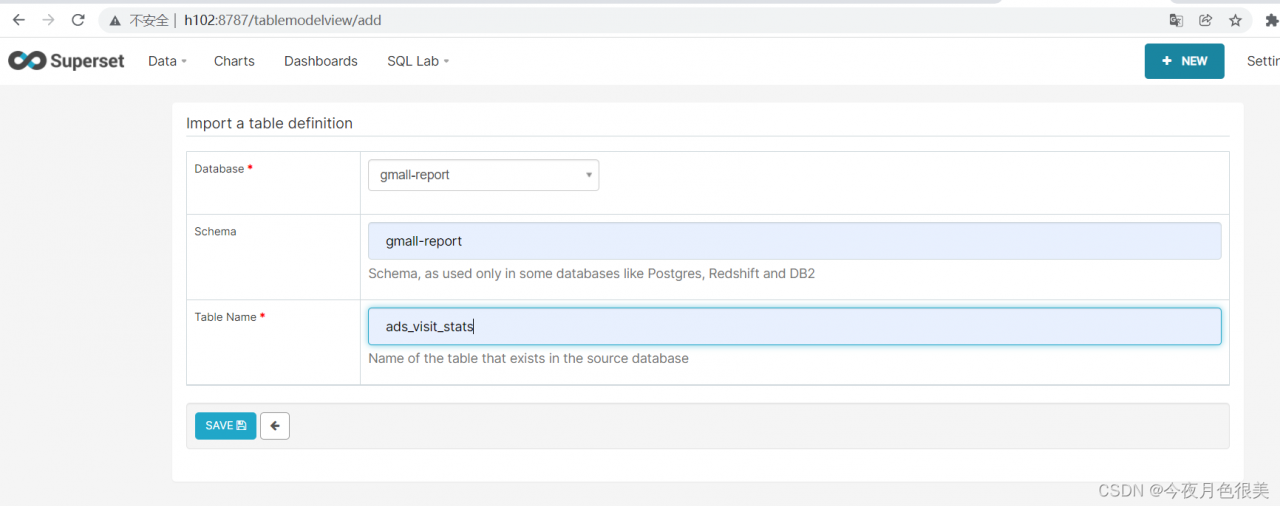Go to the Dashboards menu item
This screenshot has height=506, width=1280.
coord(321,61)
